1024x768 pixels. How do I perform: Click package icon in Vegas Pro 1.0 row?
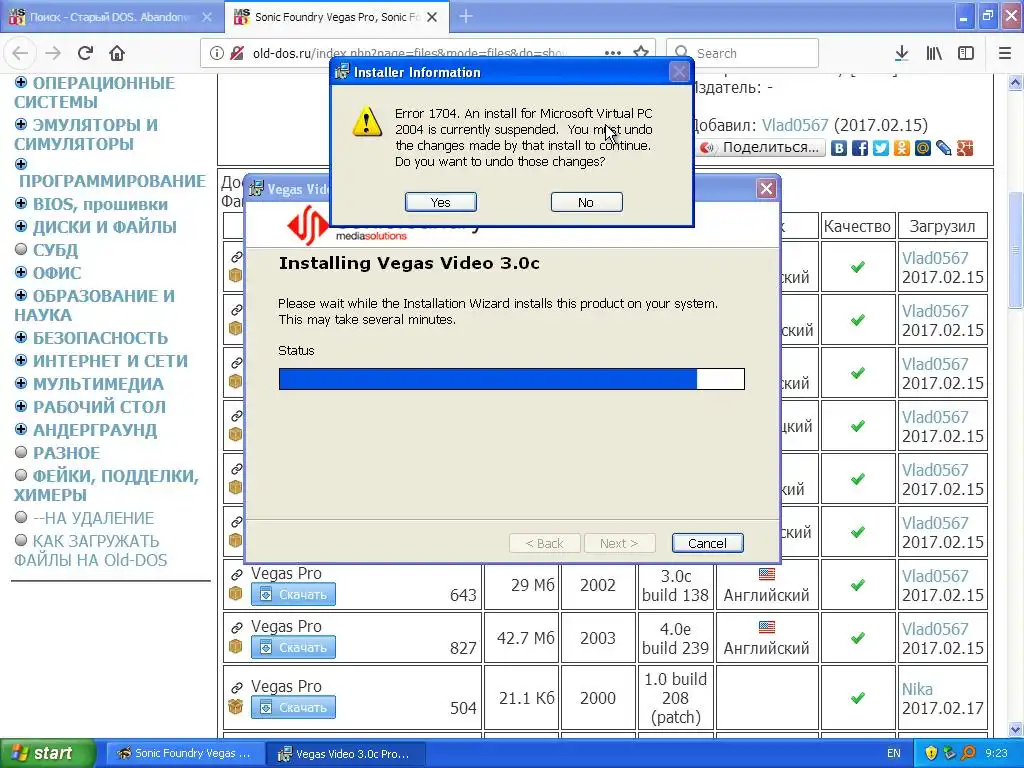coord(236,707)
